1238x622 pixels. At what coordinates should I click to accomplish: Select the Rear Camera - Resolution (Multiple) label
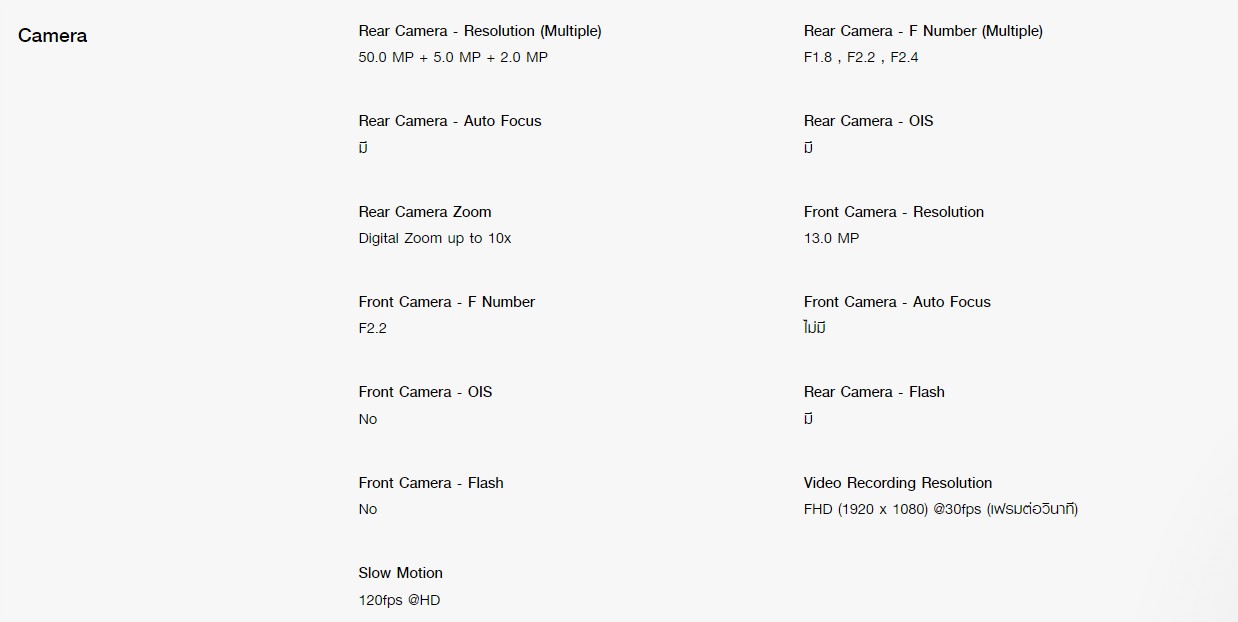480,31
